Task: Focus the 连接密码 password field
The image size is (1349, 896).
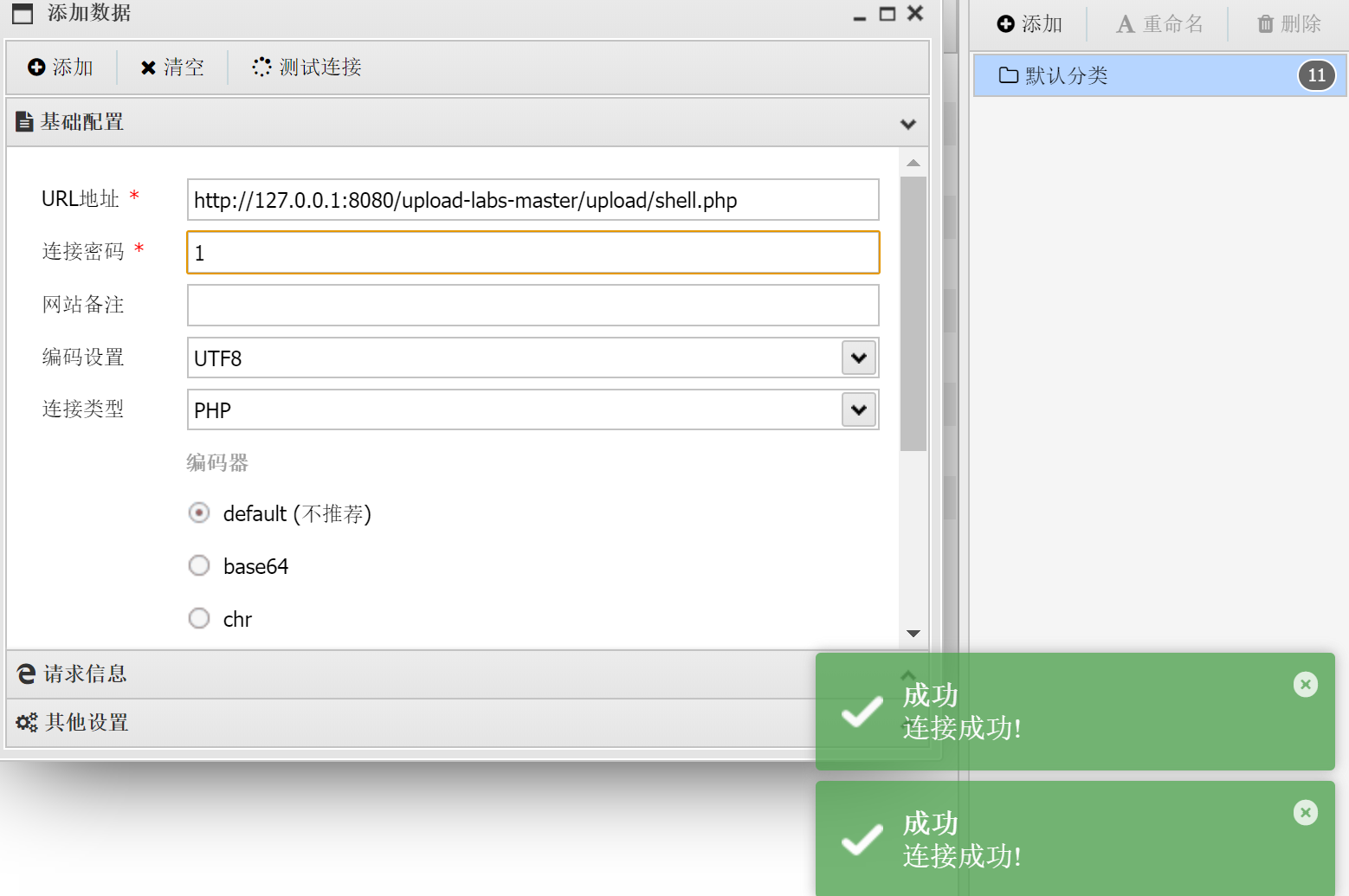Action: [x=533, y=253]
